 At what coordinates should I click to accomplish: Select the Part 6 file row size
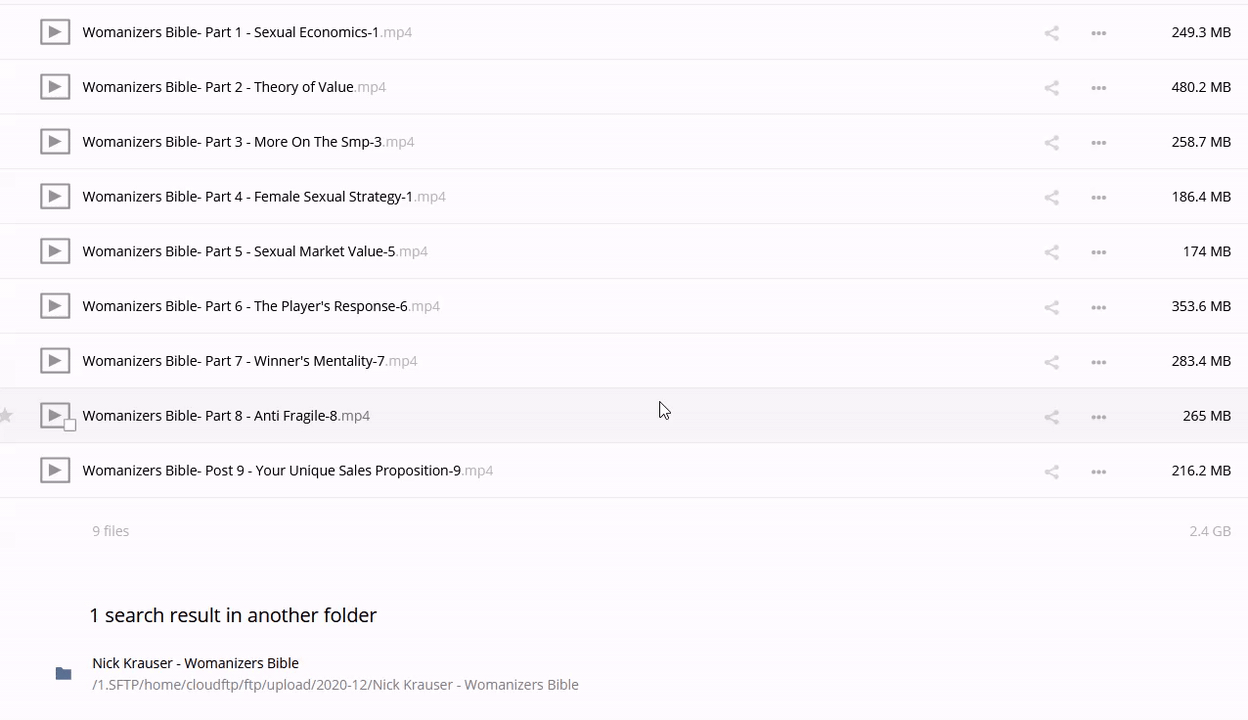[x=1200, y=306]
